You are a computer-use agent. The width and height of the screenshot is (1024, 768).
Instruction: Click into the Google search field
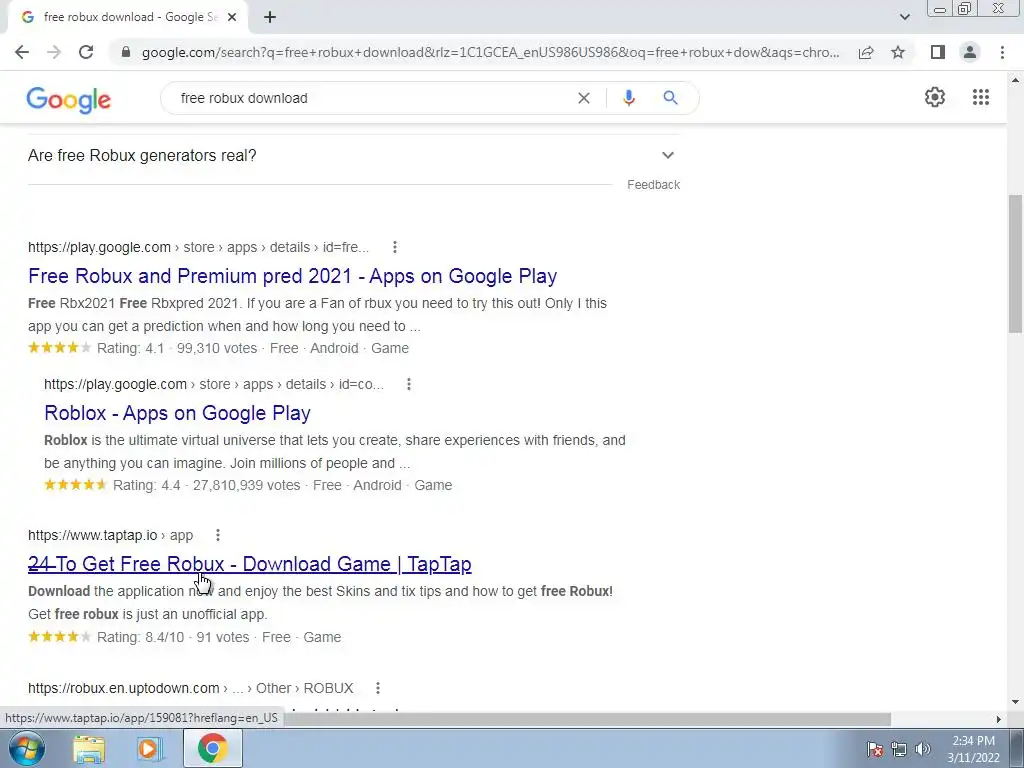pos(372,98)
